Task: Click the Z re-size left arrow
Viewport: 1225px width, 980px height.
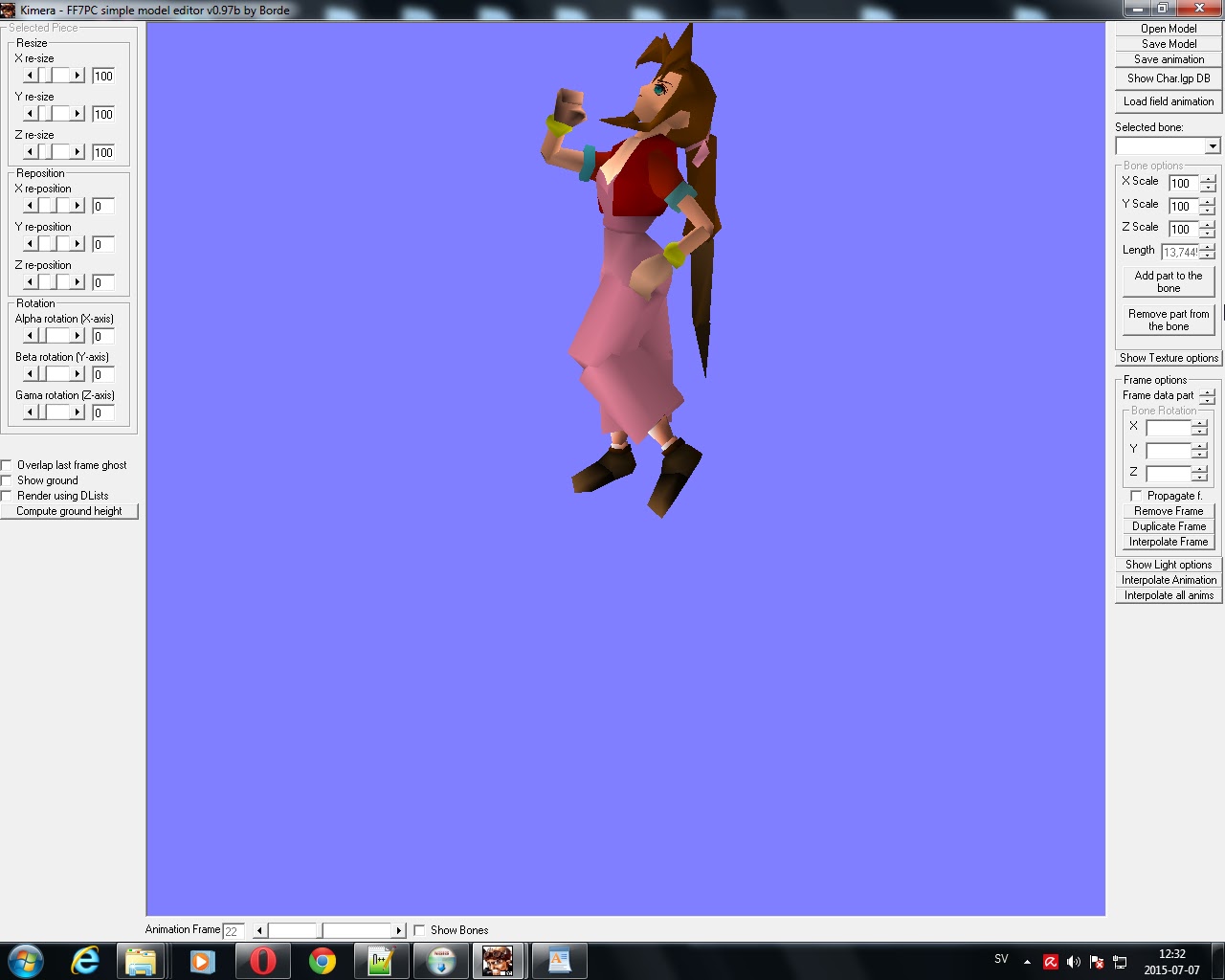Action: click(31, 151)
